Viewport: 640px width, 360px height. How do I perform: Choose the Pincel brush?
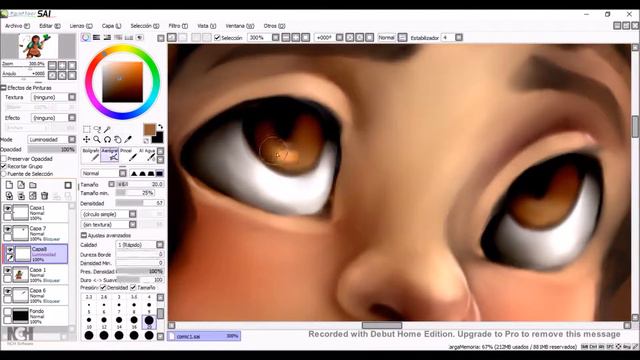128,155
